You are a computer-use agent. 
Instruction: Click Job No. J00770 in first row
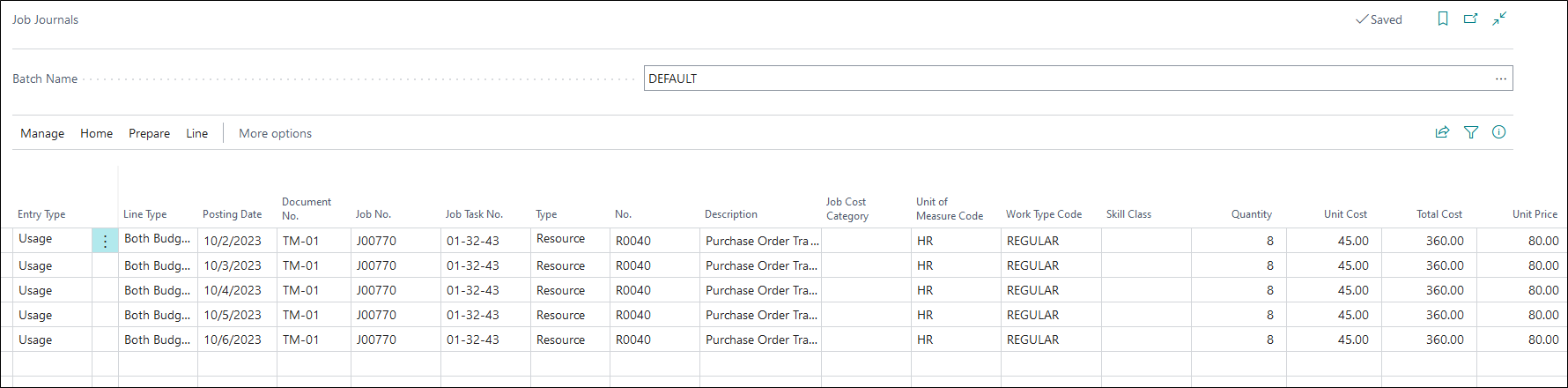coord(376,241)
